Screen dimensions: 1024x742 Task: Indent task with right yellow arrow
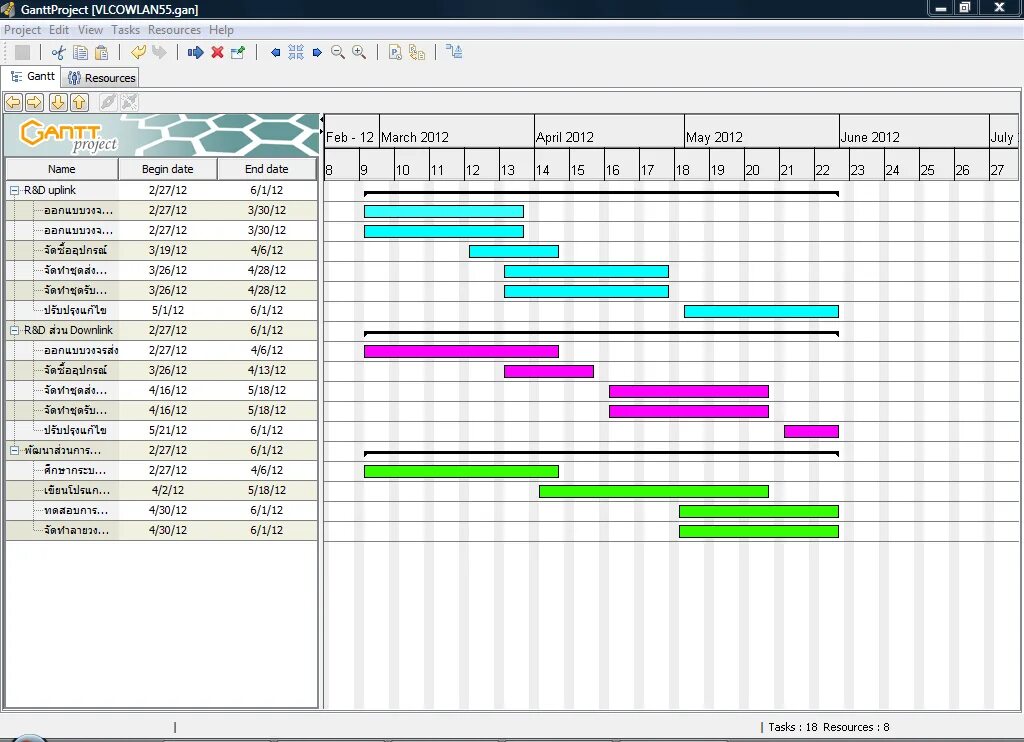[x=35, y=102]
